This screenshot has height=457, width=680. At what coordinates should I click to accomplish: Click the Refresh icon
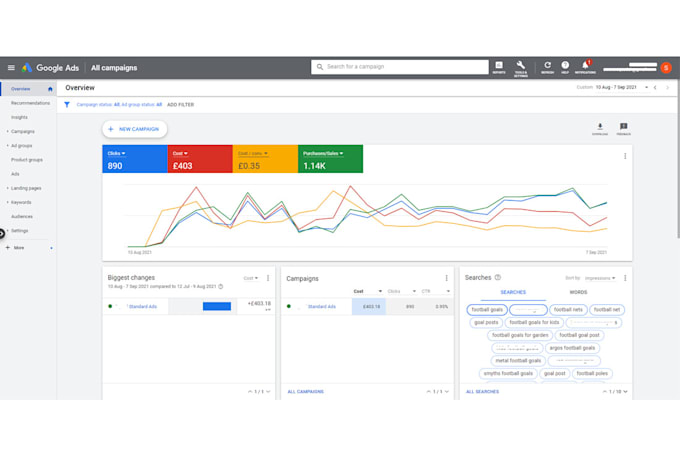click(x=547, y=67)
